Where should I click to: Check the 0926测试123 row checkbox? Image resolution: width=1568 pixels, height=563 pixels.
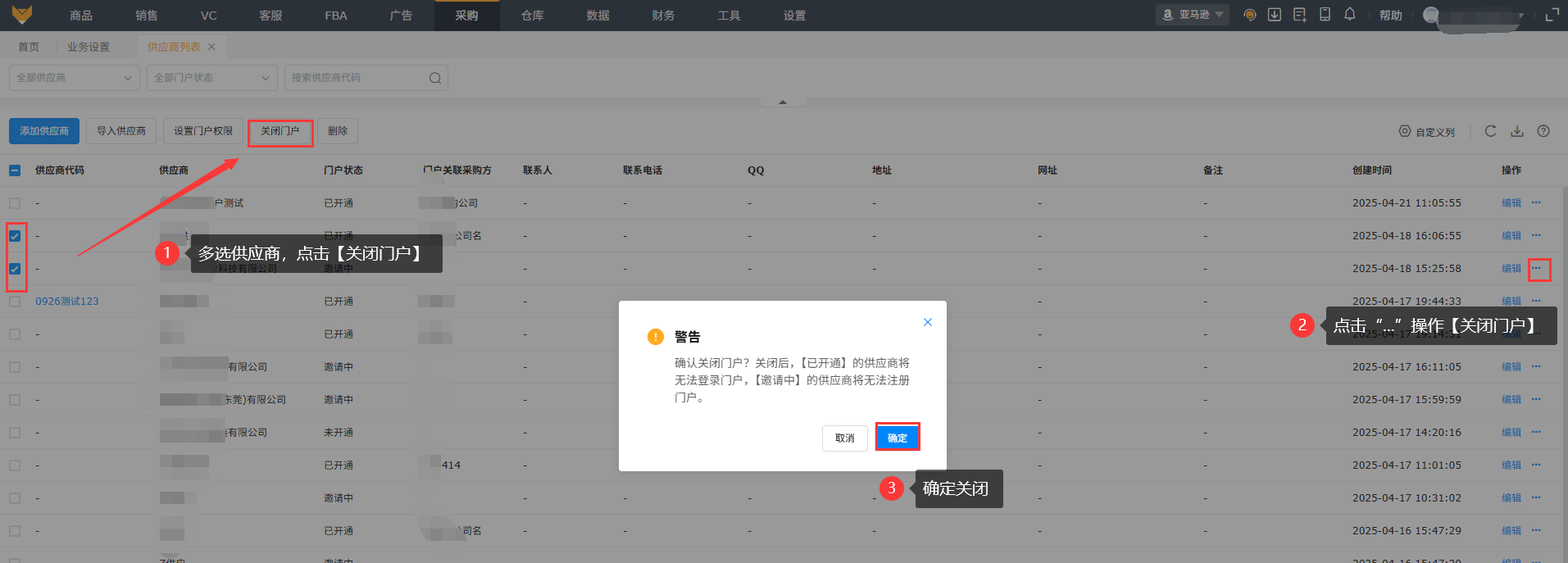[x=15, y=302]
